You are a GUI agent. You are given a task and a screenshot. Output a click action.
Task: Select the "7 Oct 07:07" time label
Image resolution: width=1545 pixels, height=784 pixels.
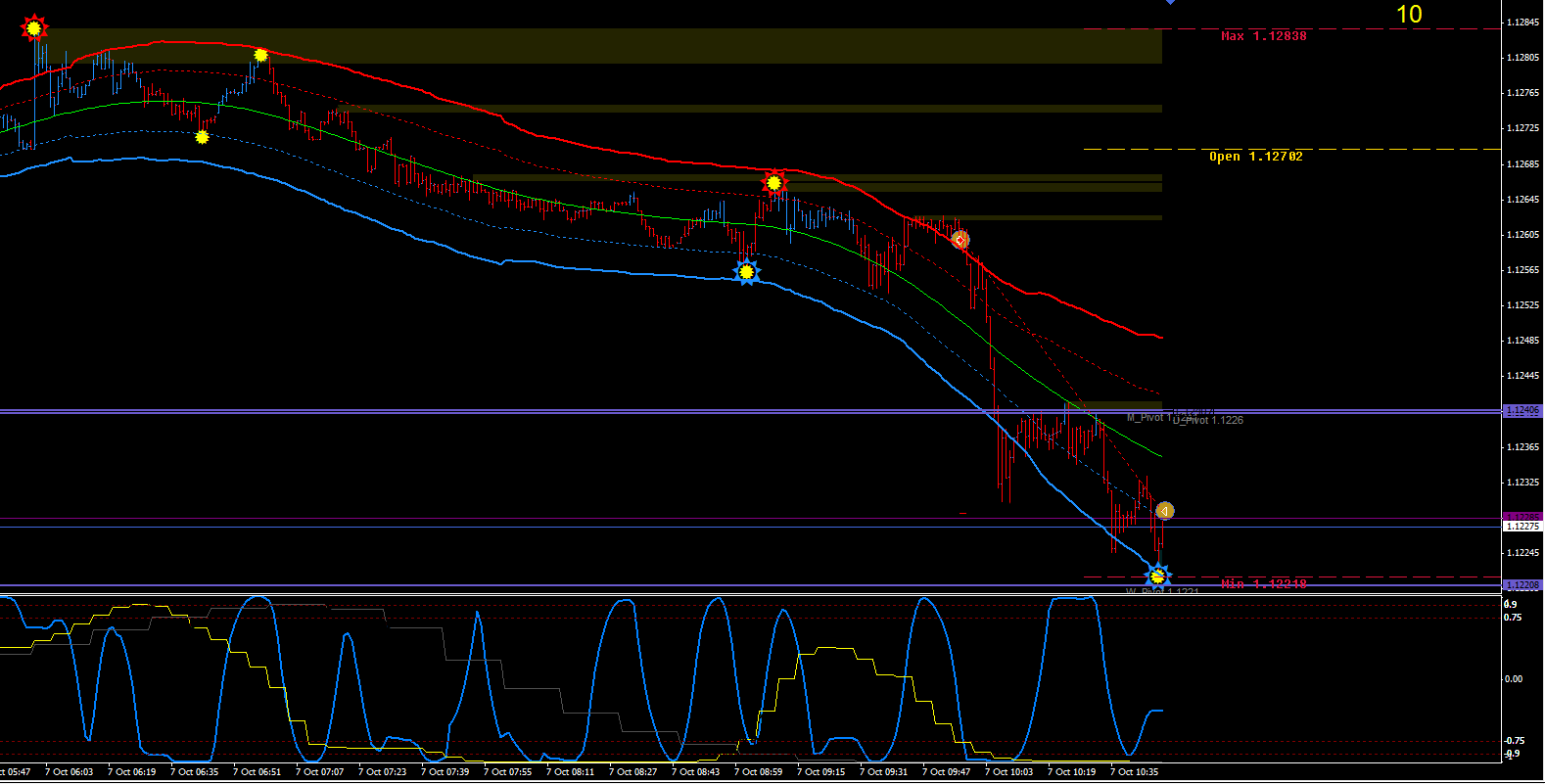[322, 772]
